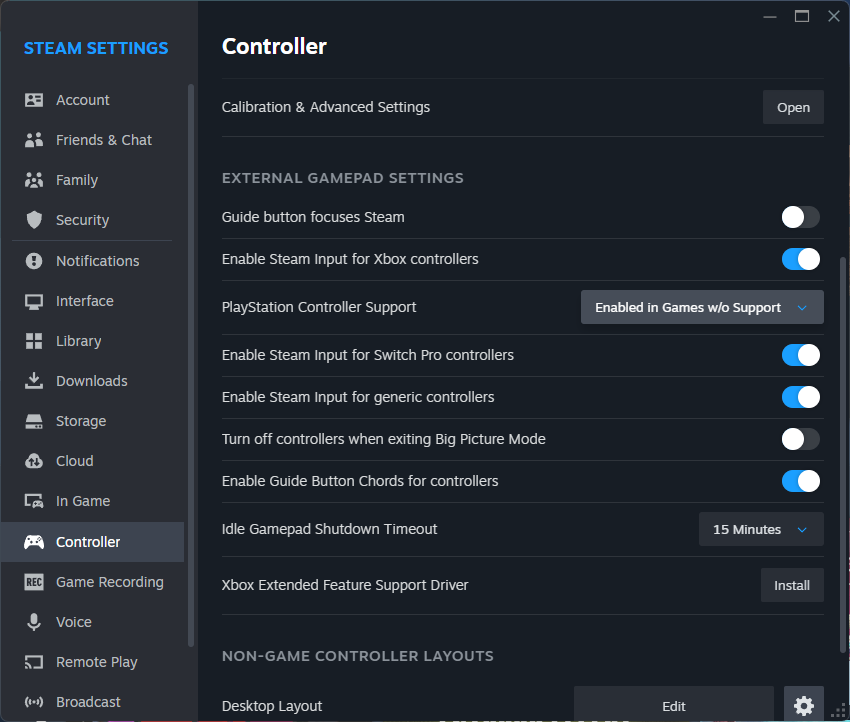Open Remote Play settings label

pos(96,662)
